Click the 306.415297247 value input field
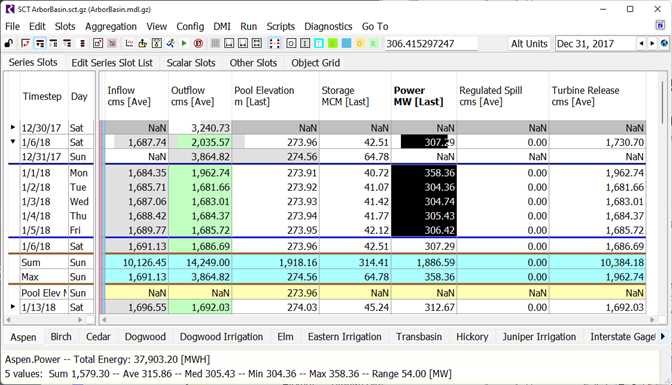This screenshot has width=672, height=385. click(431, 44)
